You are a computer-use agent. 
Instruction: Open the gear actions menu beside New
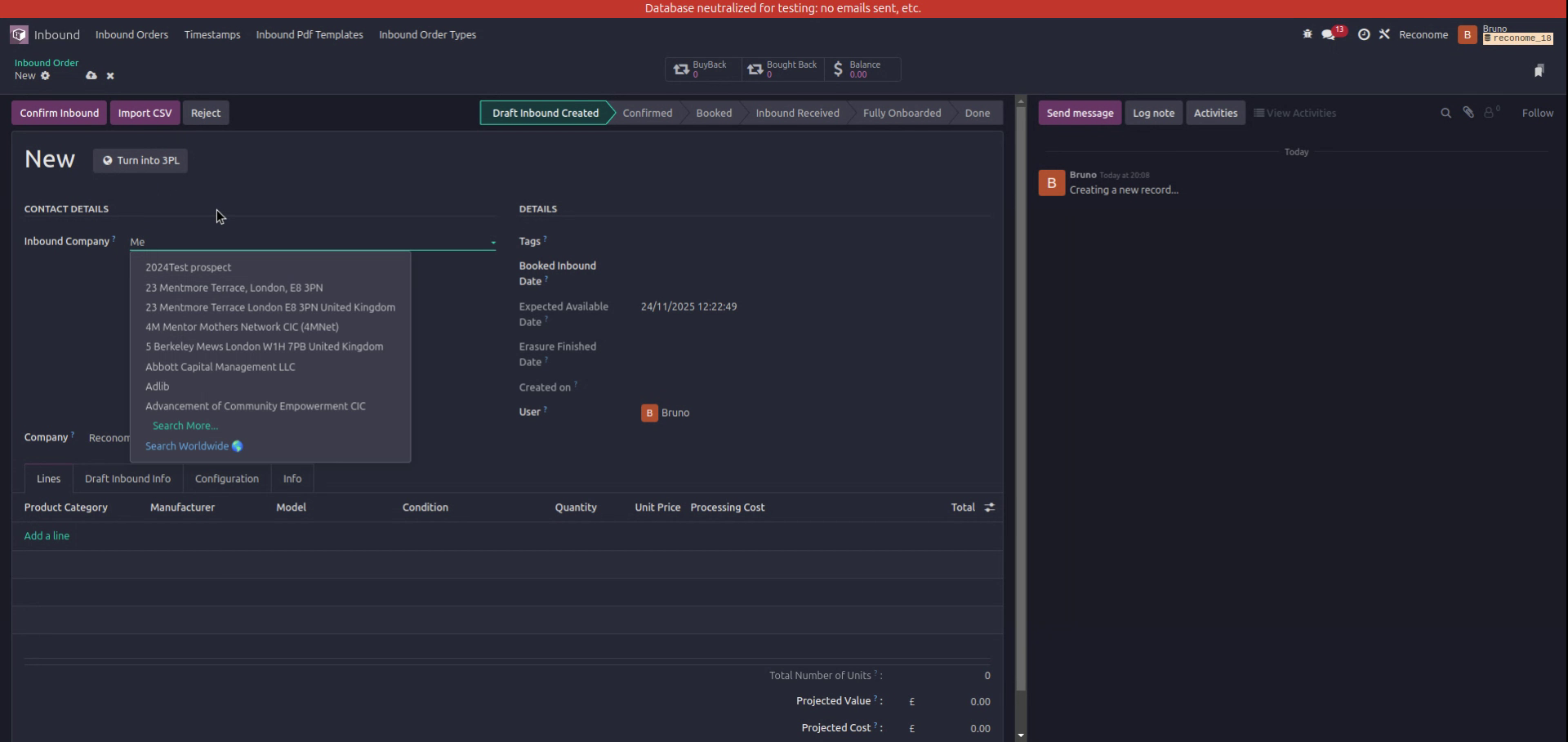(46, 75)
